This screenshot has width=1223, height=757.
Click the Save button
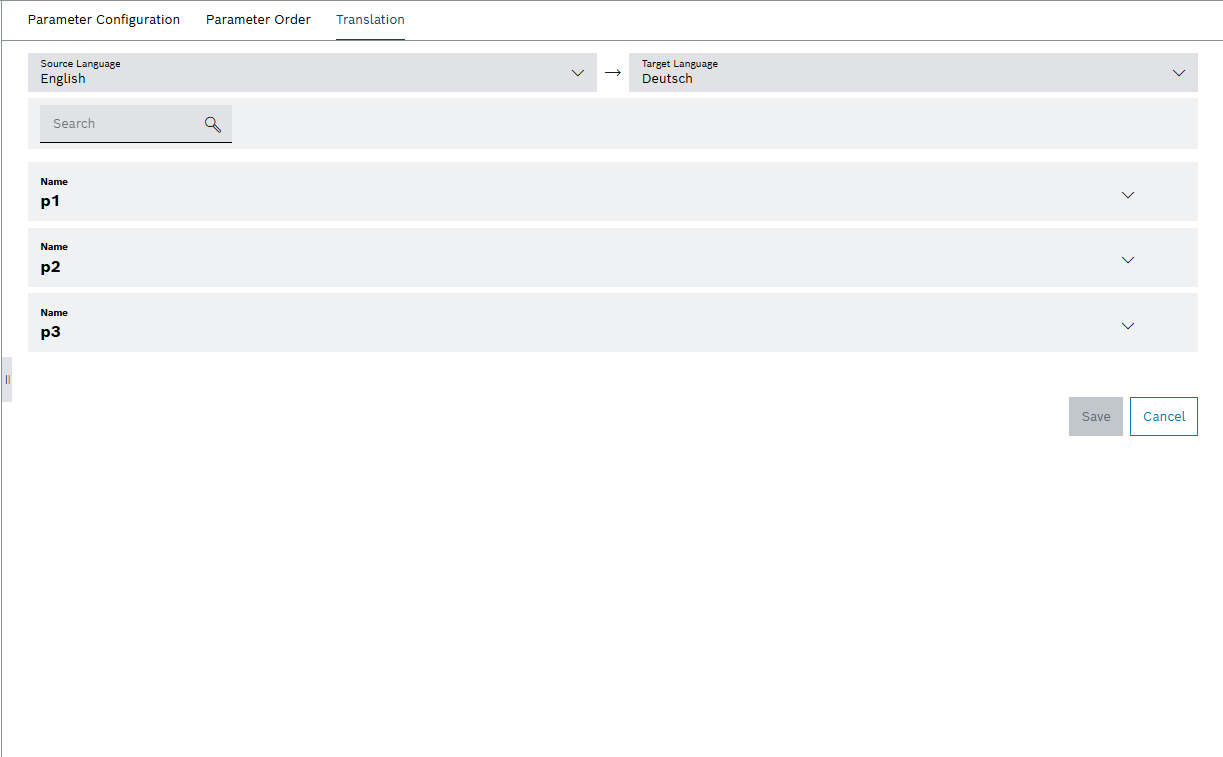1096,416
